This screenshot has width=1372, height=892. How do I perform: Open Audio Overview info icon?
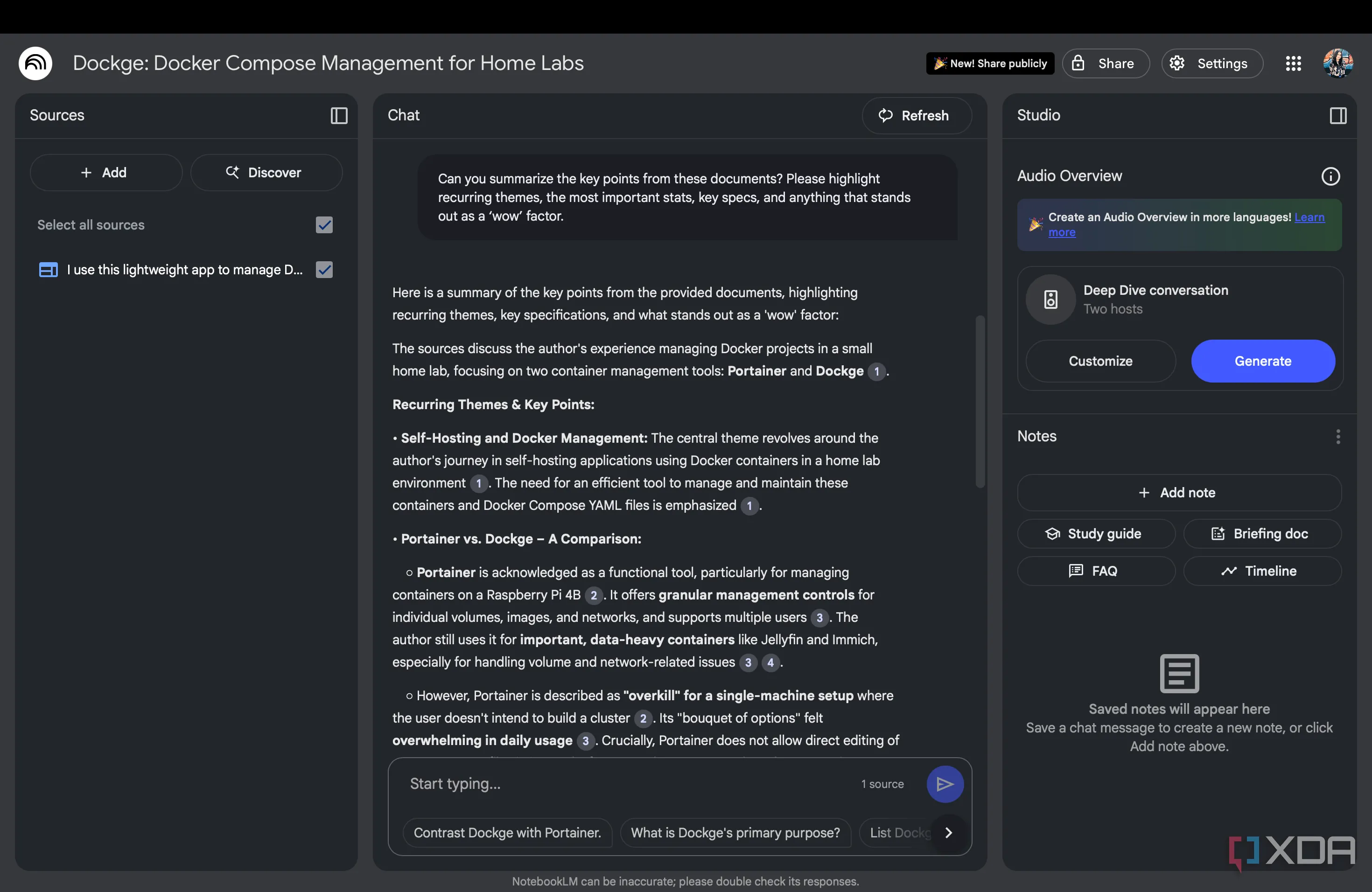pyautogui.click(x=1330, y=176)
